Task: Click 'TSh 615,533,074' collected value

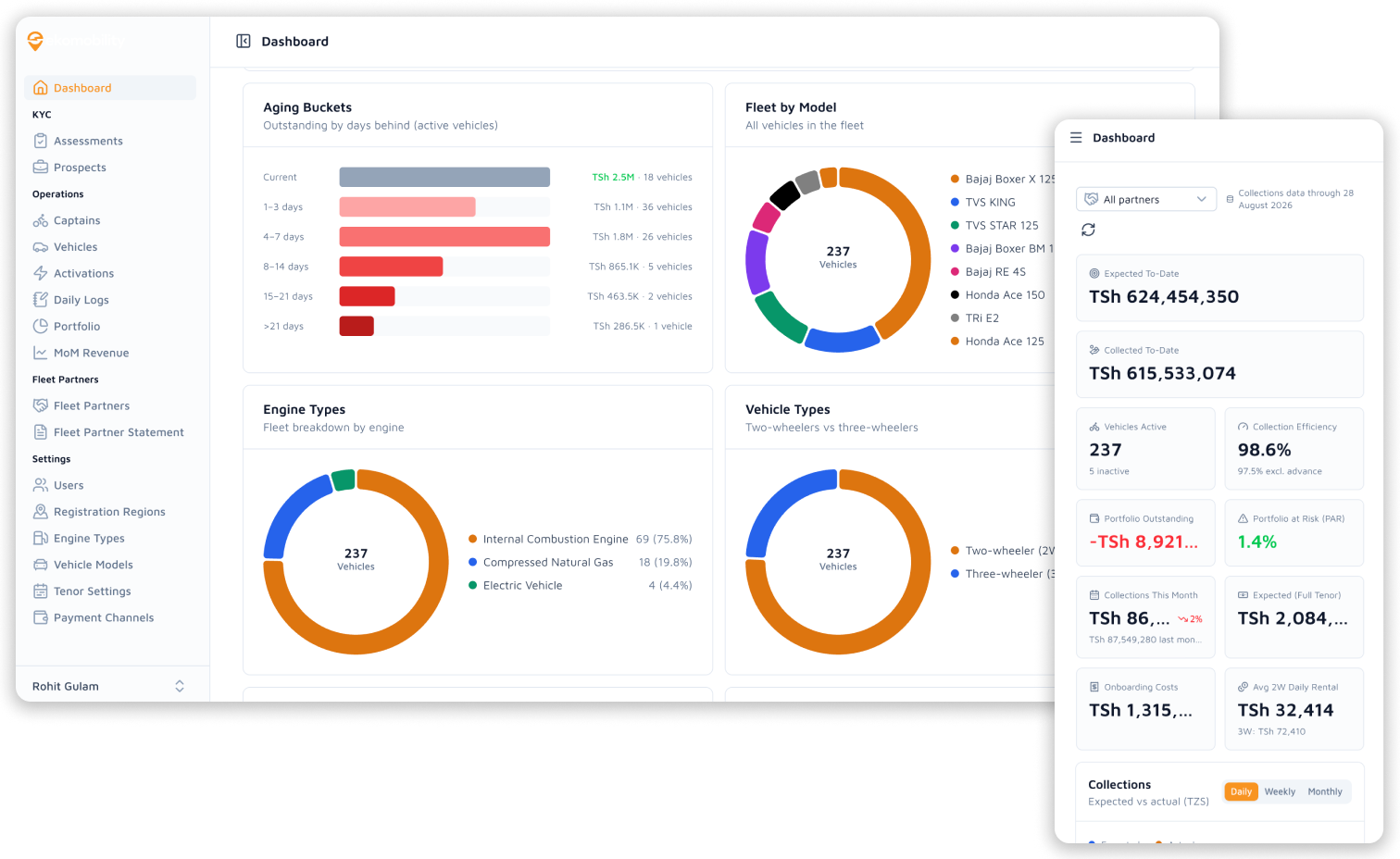Action: [1162, 373]
